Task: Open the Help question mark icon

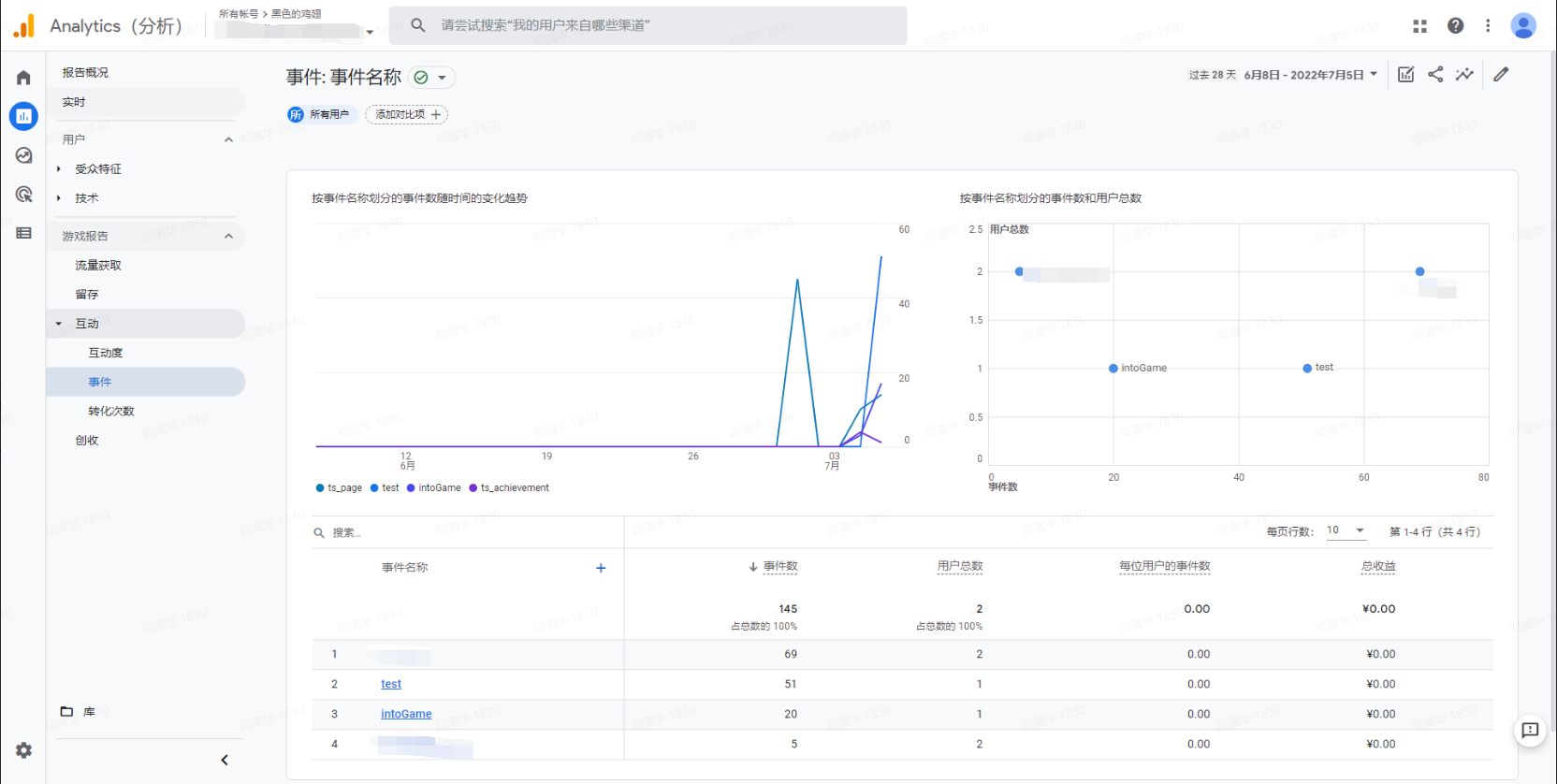Action: 1455,26
